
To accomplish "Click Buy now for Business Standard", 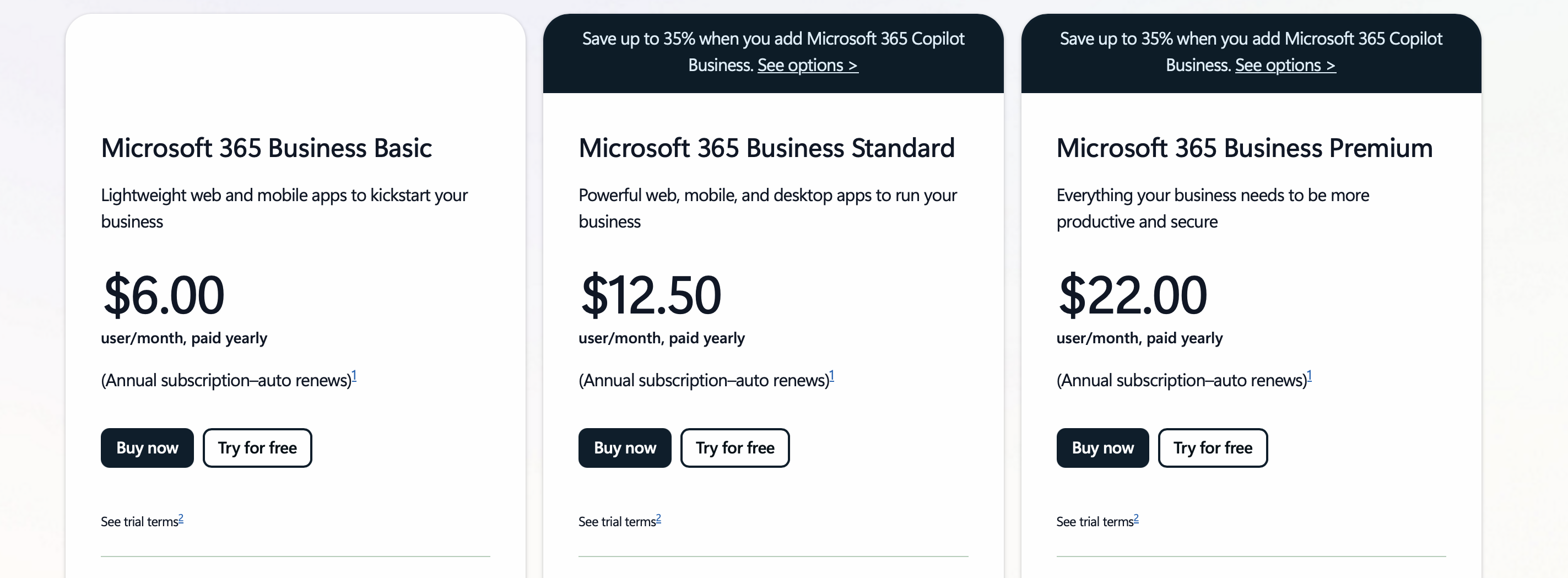I will tap(625, 447).
